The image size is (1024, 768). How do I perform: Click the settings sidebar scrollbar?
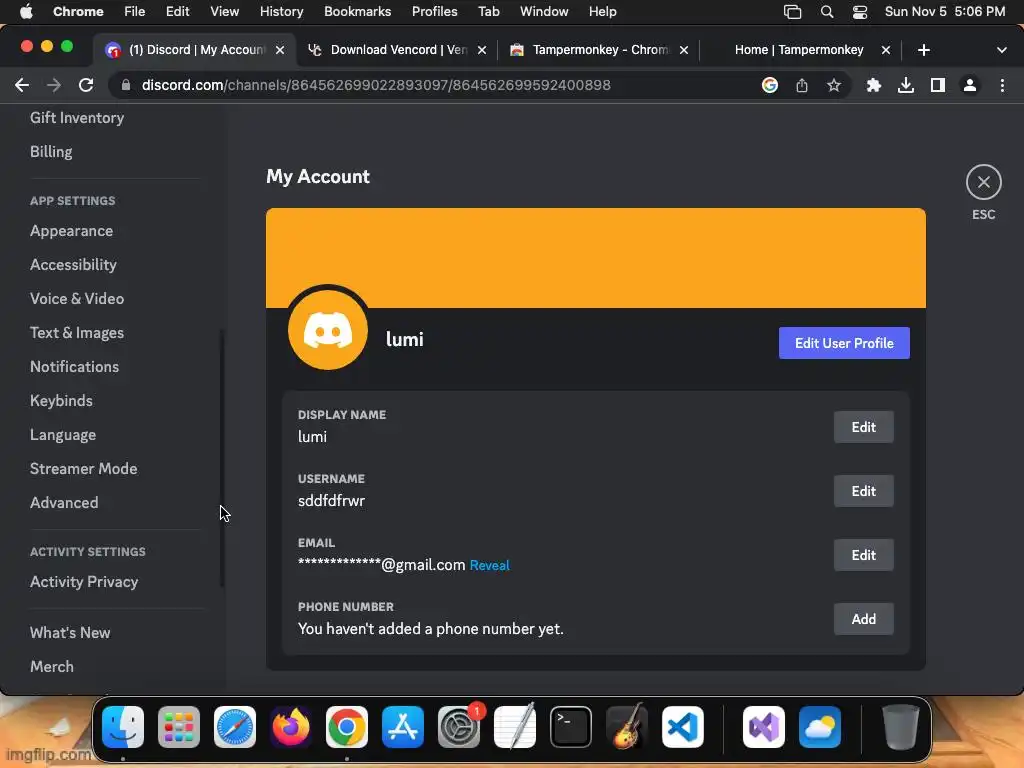222,457
